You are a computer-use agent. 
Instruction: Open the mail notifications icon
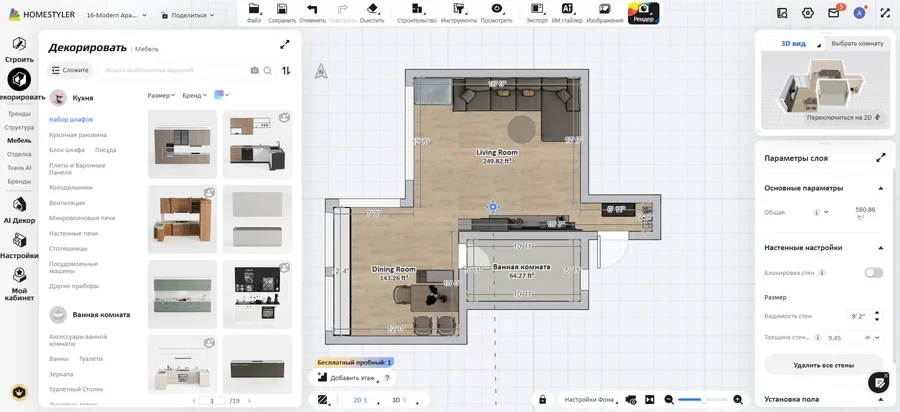coord(833,13)
